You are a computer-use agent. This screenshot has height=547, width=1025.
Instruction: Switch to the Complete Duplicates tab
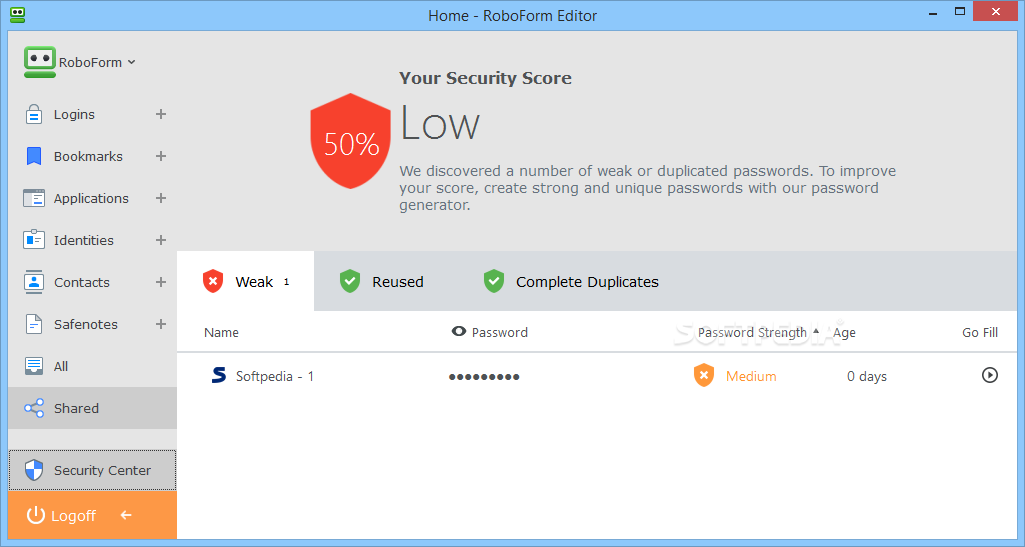[x=571, y=281]
